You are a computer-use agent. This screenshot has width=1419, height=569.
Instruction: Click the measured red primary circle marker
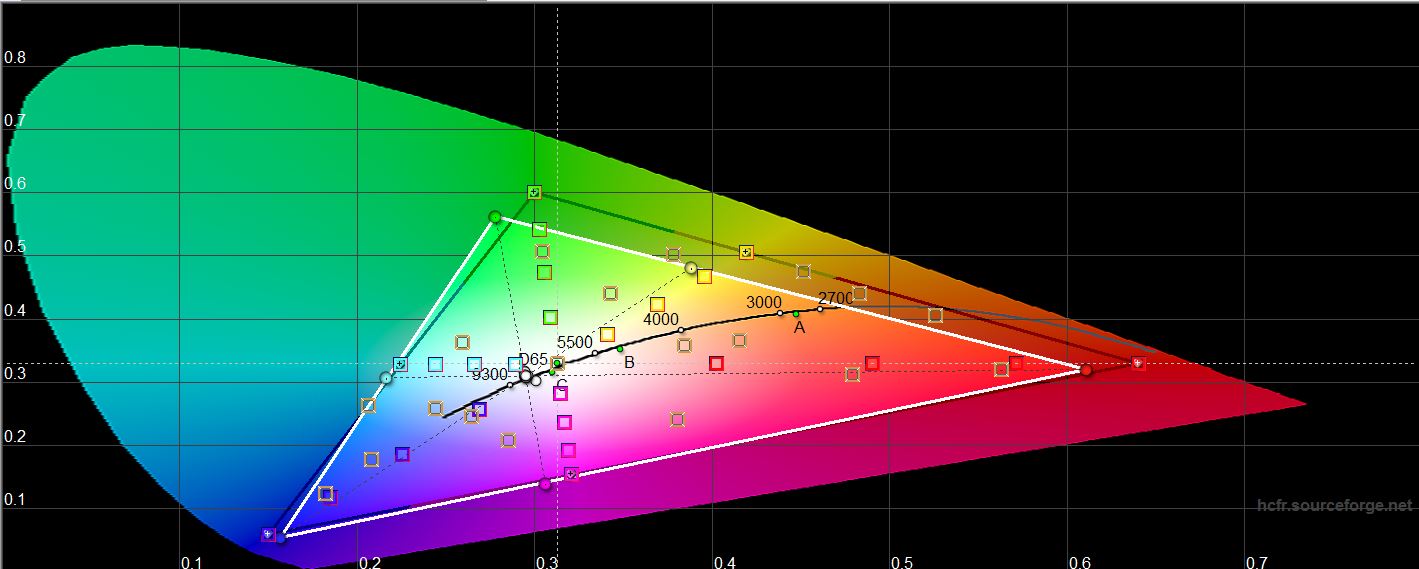click(x=1087, y=370)
